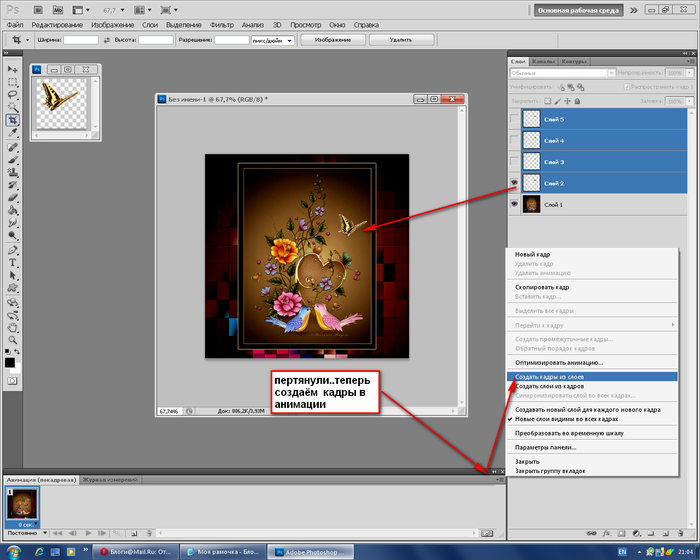Open the Crop tool preset picker arrow
Image resolution: width=700 pixels, height=560 pixels.
[27, 40]
